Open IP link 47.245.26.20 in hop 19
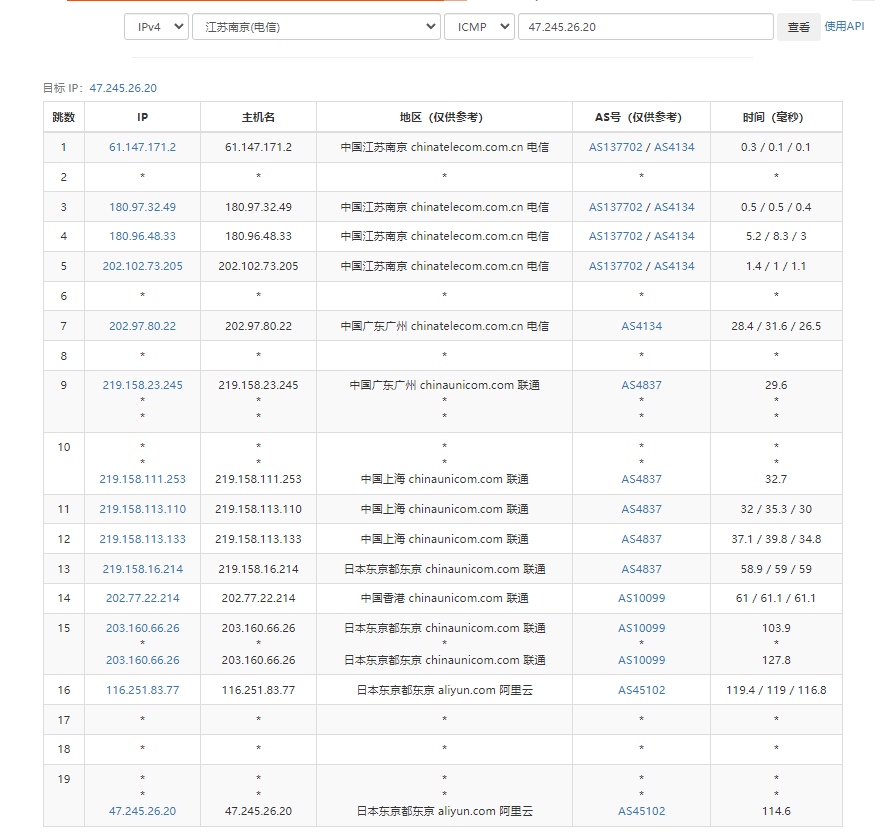This screenshot has height=839, width=896. [x=142, y=811]
